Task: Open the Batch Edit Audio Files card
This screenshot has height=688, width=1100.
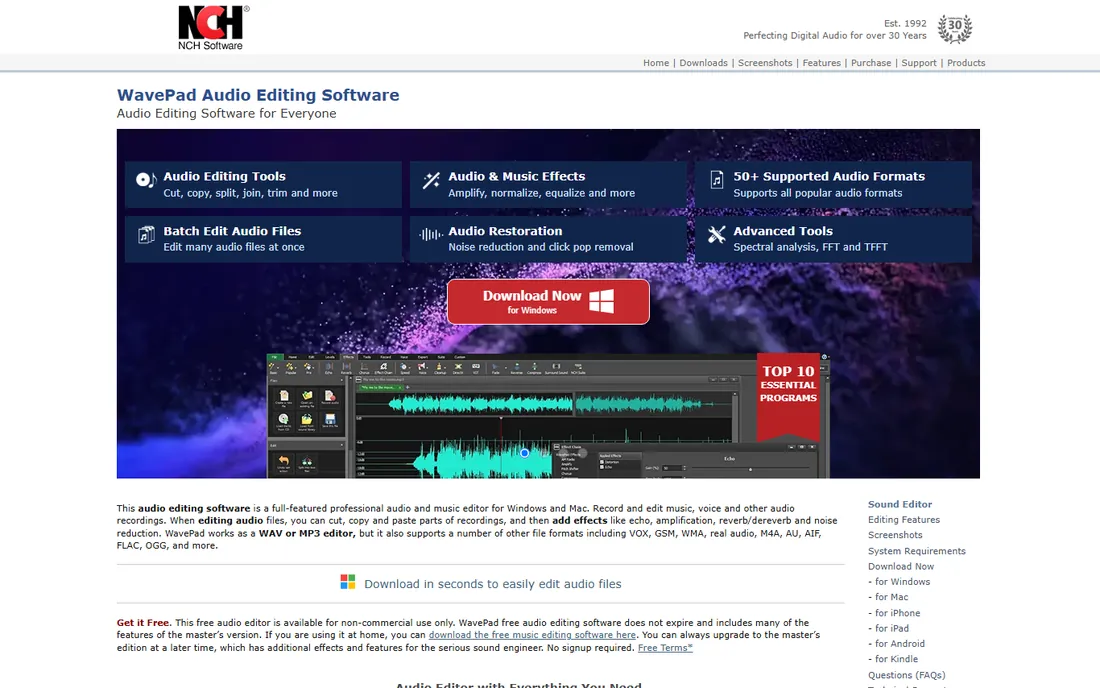Action: [x=263, y=239]
